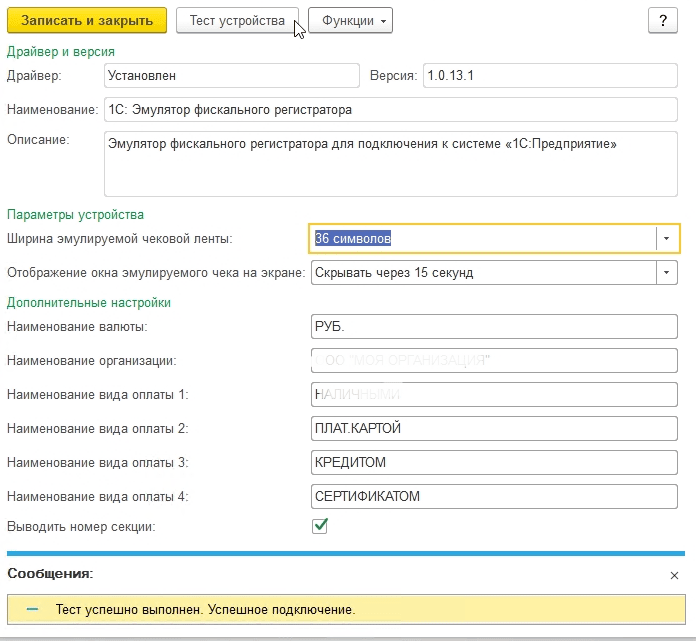696x641 pixels.
Task: Expand the Ширина эмулируемой чековой ленты dropdown arrow
Action: coord(667,238)
